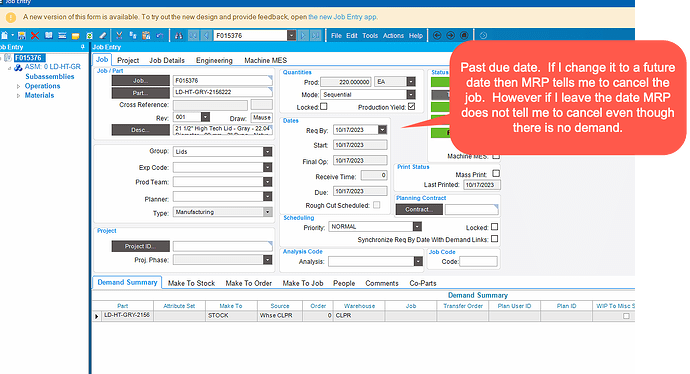The height and width of the screenshot is (374, 690).
Task: Click the assembly icon beside ASM: 0
Action: (18, 67)
